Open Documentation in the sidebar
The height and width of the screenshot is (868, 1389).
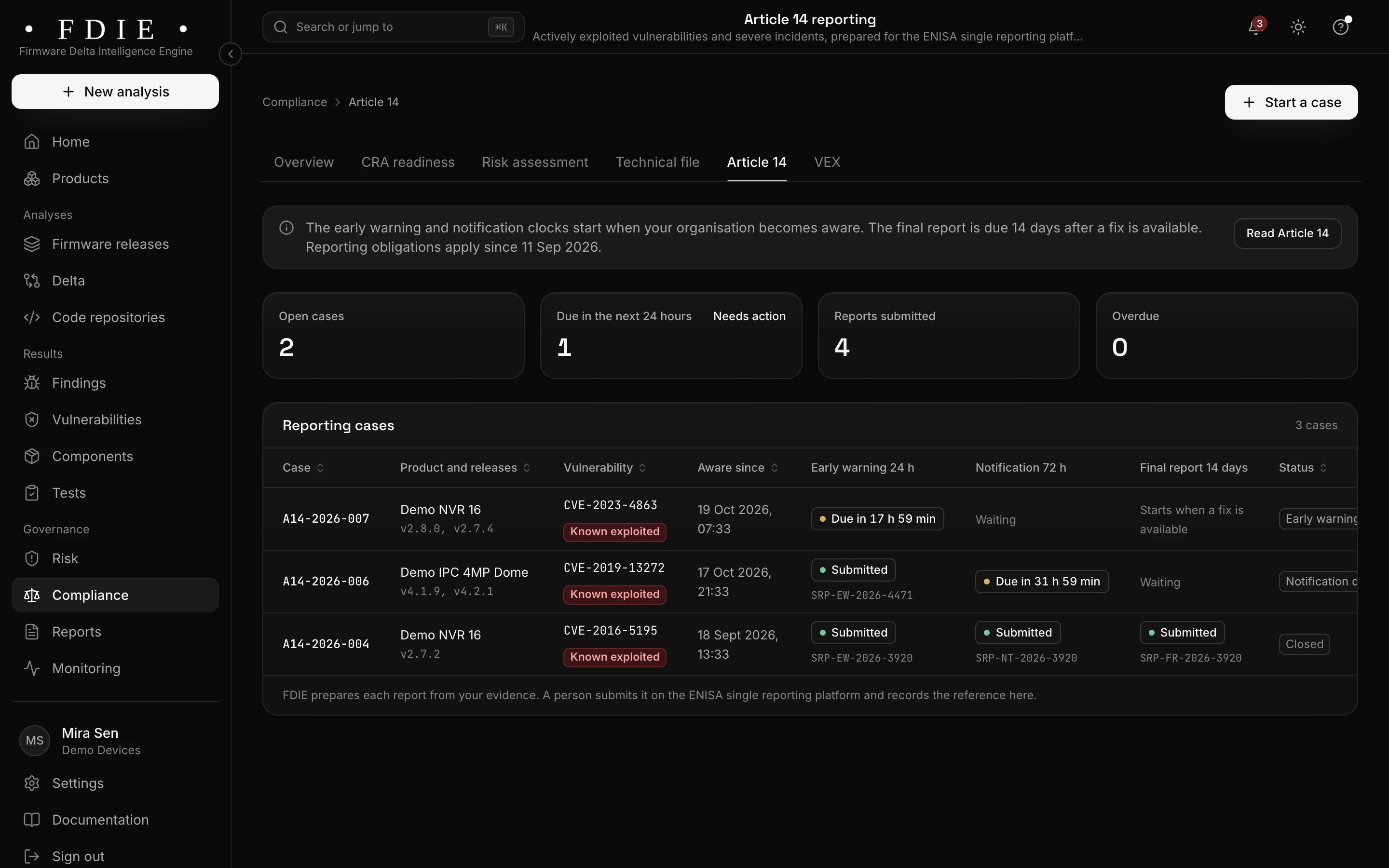pyautogui.click(x=115, y=820)
